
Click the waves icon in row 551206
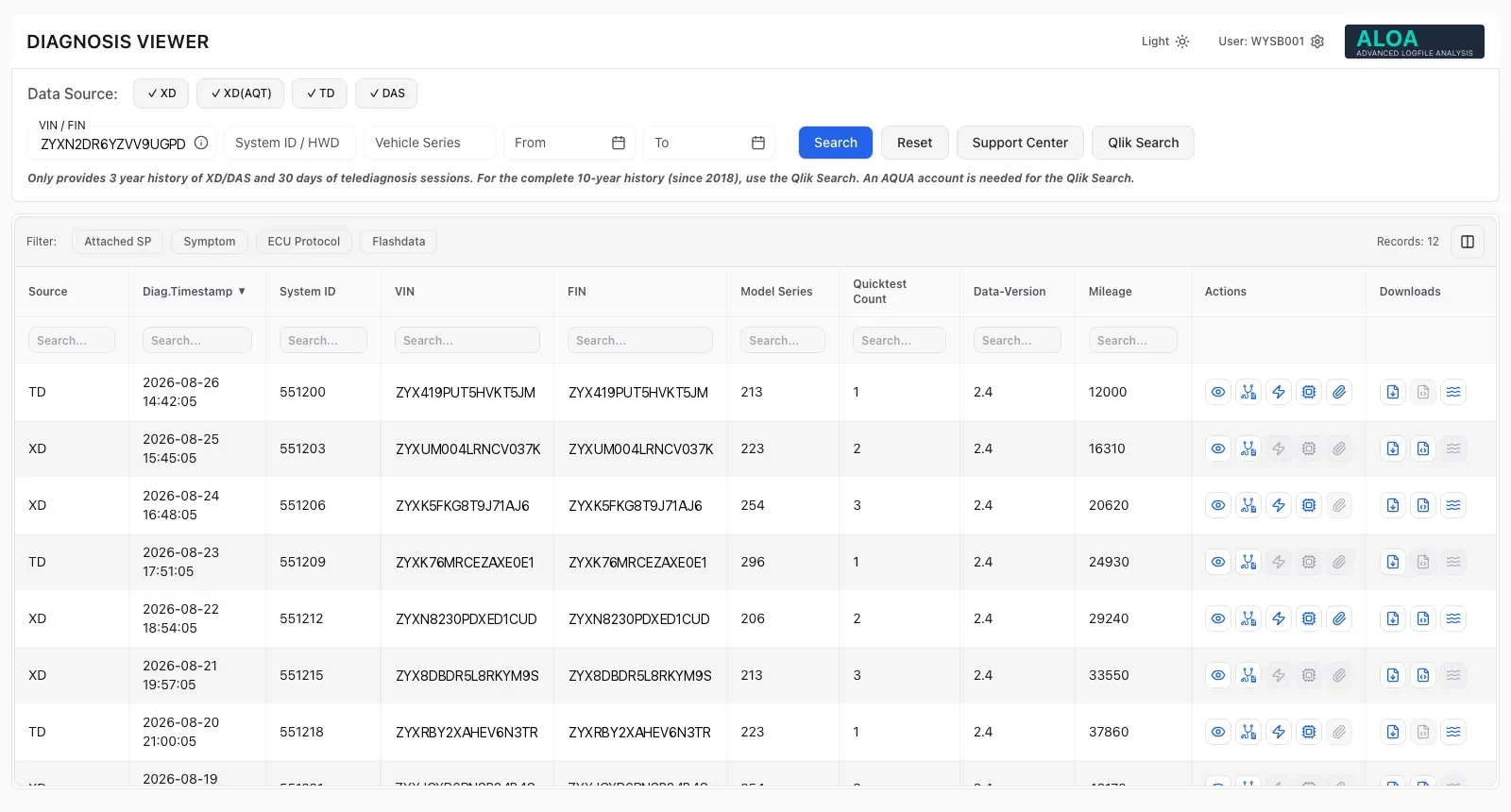point(1453,505)
